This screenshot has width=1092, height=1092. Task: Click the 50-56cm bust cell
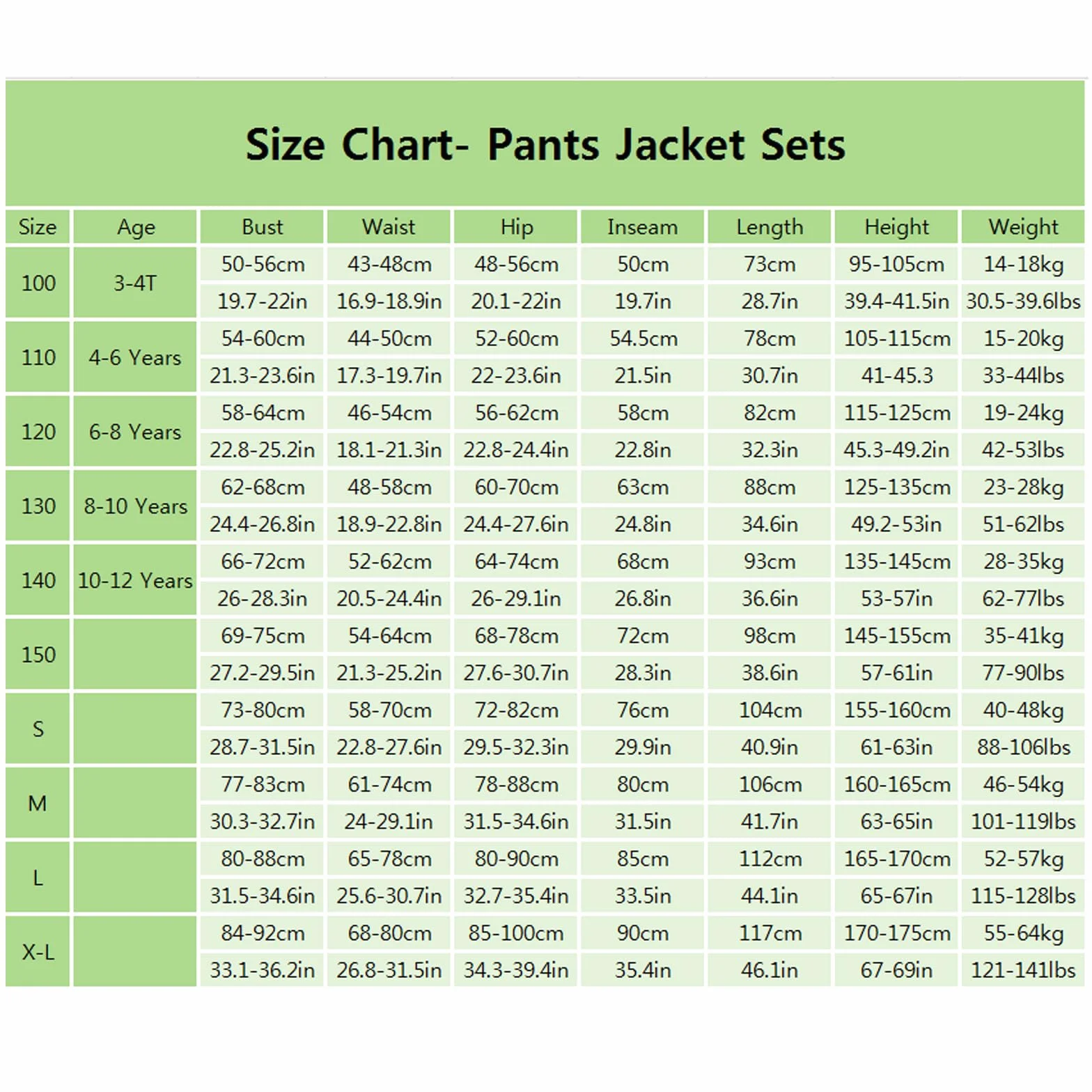(x=262, y=264)
